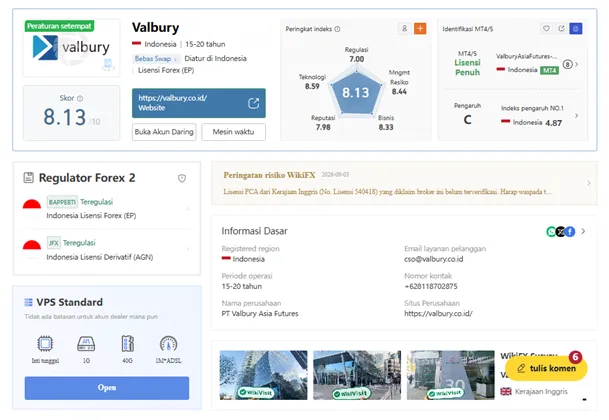
Task: Click the Mngmt Resiko 8.44 value
Action: pos(399,92)
